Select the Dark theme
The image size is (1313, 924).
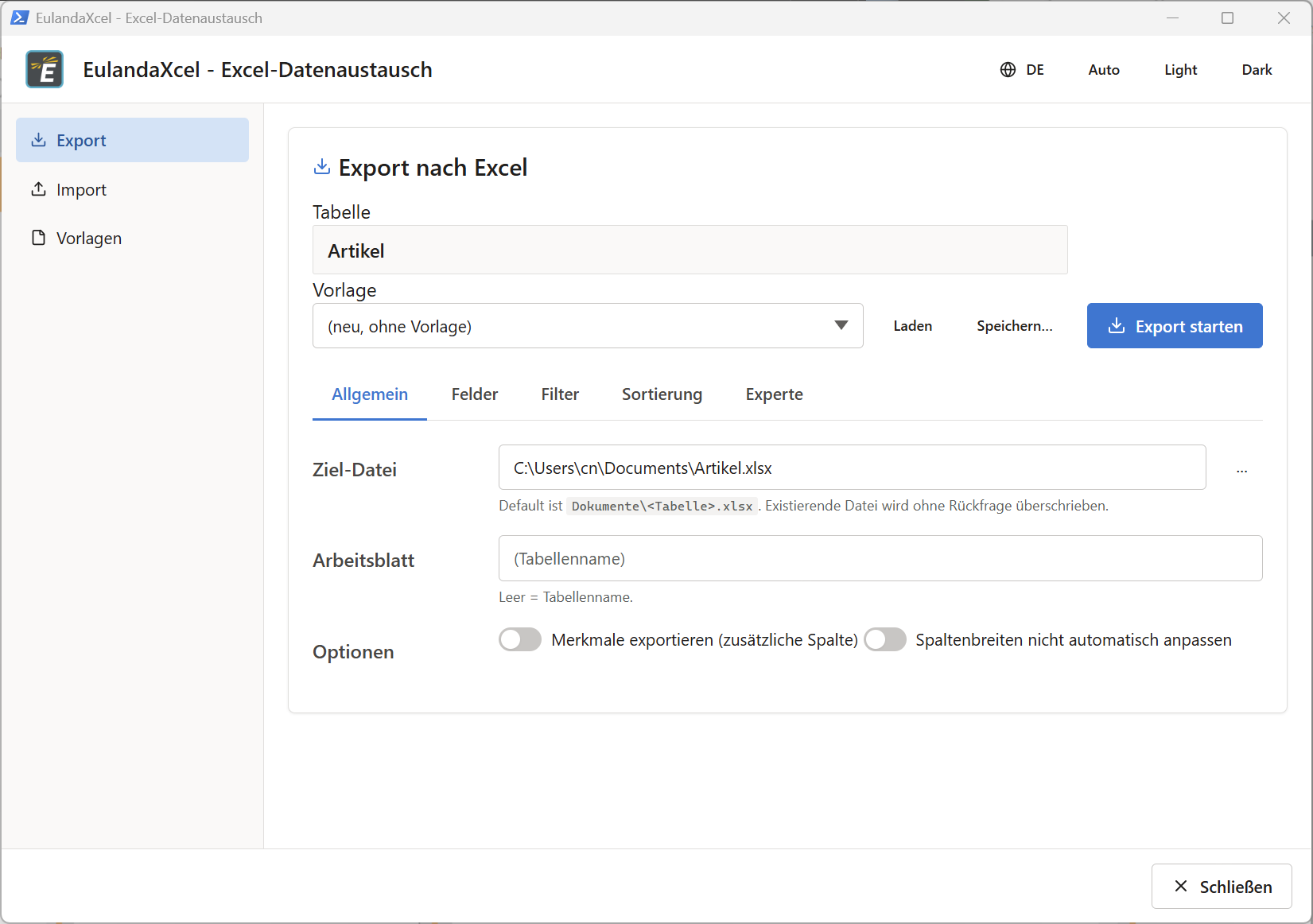(x=1257, y=70)
